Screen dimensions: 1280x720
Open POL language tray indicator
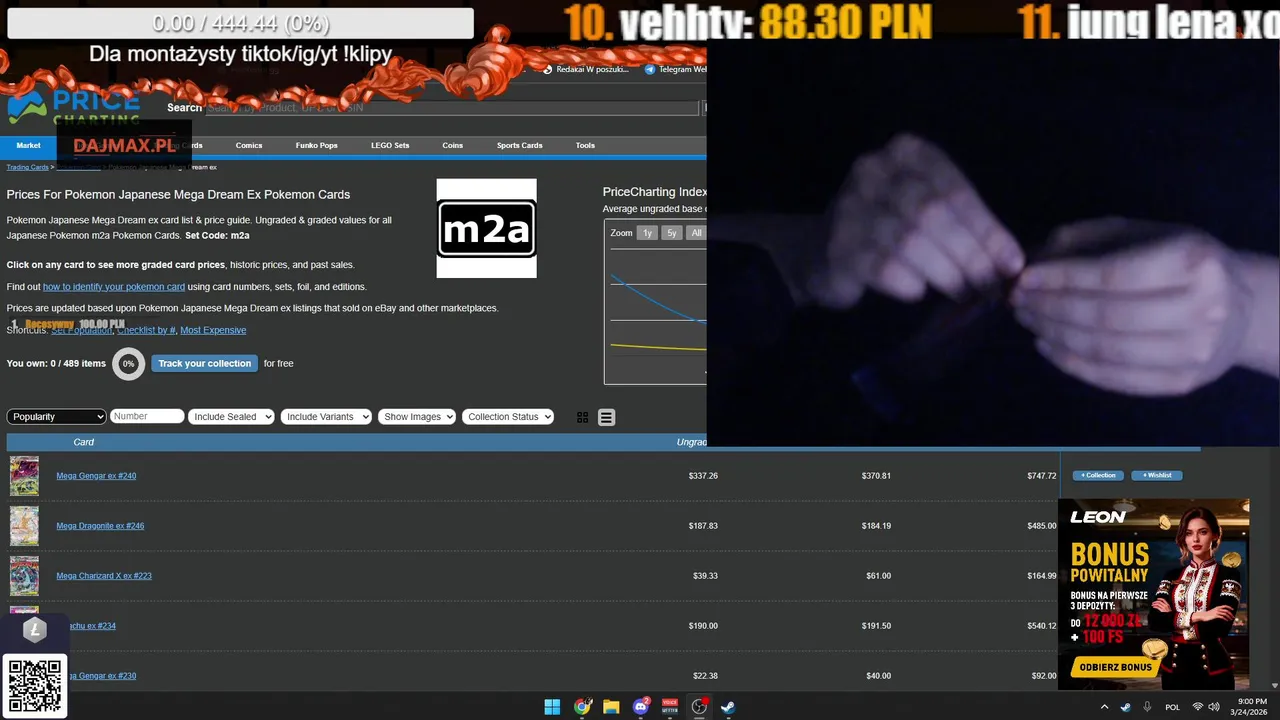coord(1172,707)
